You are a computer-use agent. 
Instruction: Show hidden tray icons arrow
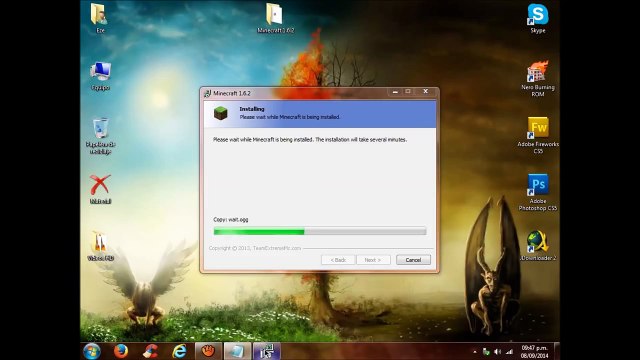tap(475, 351)
